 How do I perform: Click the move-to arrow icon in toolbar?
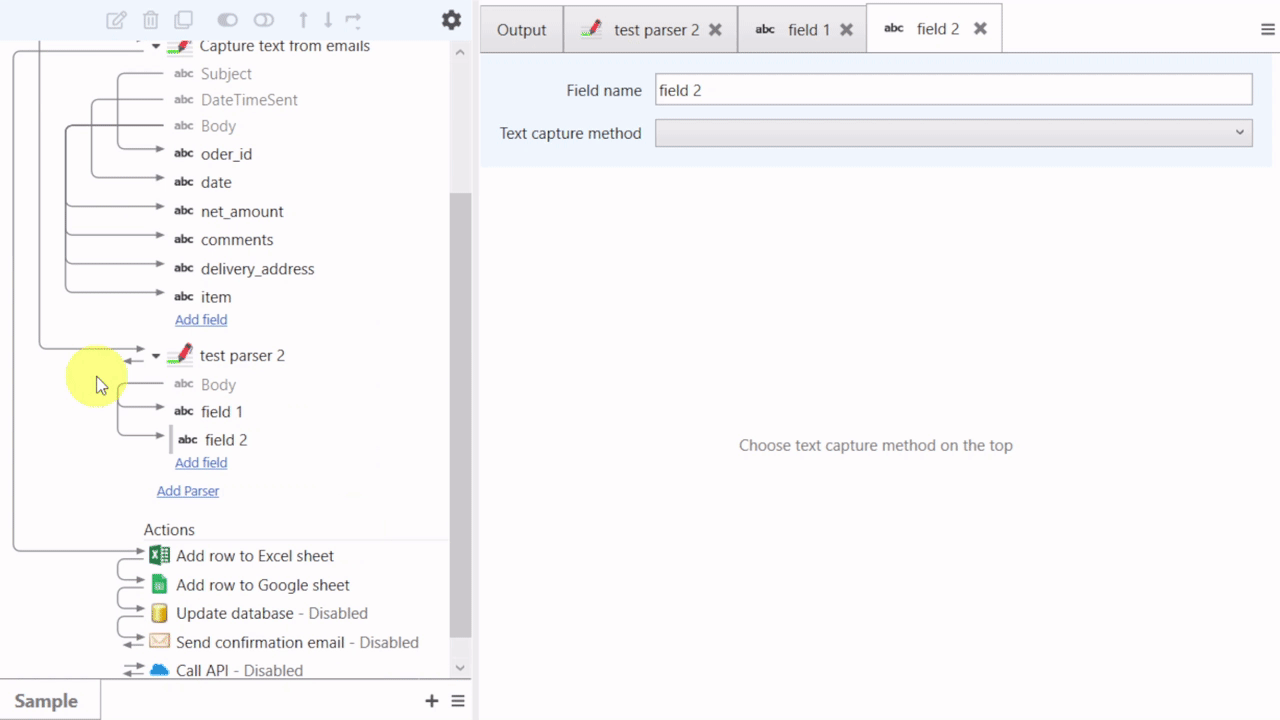tap(352, 20)
